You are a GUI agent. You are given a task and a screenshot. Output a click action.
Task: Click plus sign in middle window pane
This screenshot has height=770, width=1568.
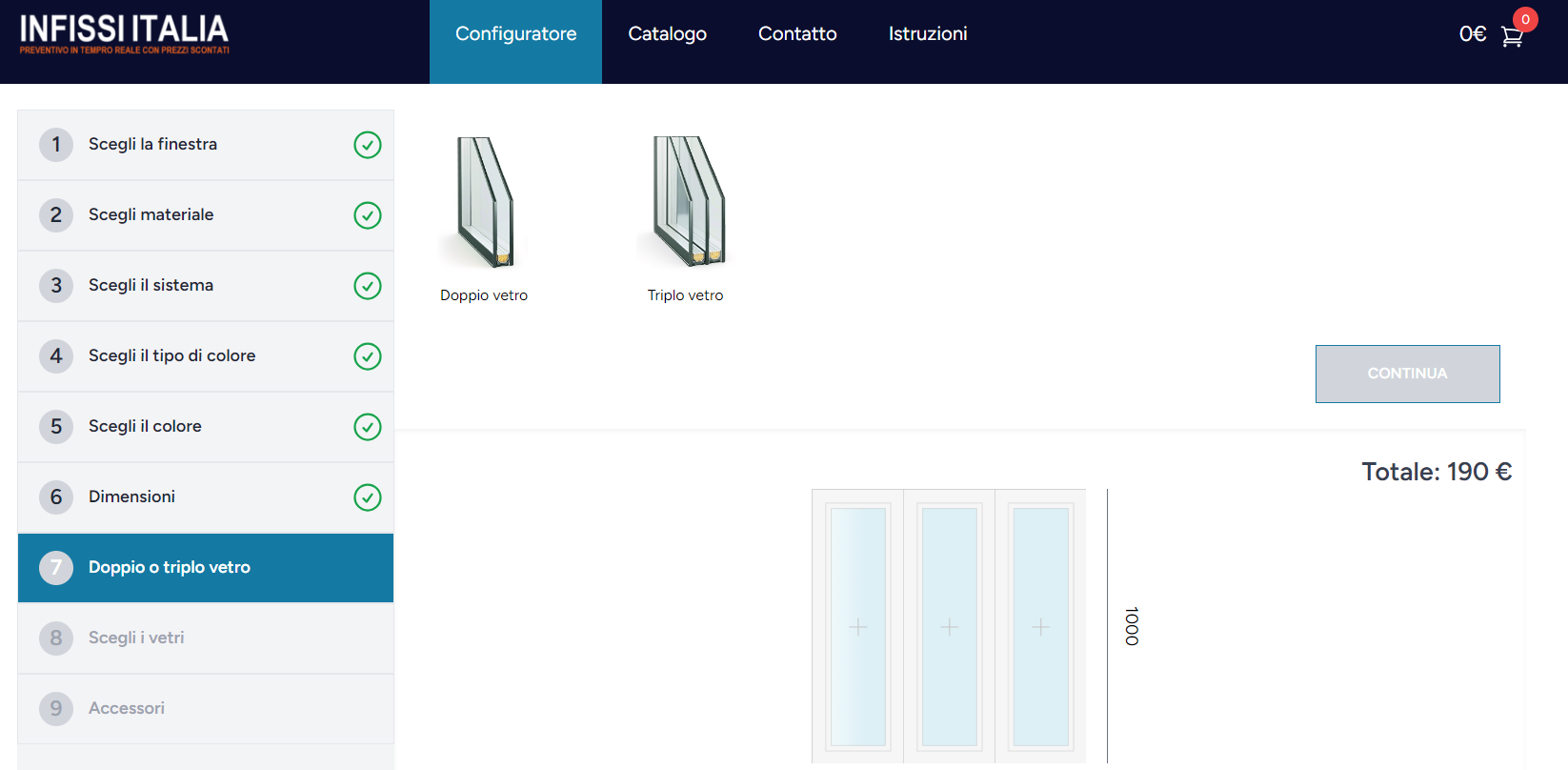tap(950, 627)
